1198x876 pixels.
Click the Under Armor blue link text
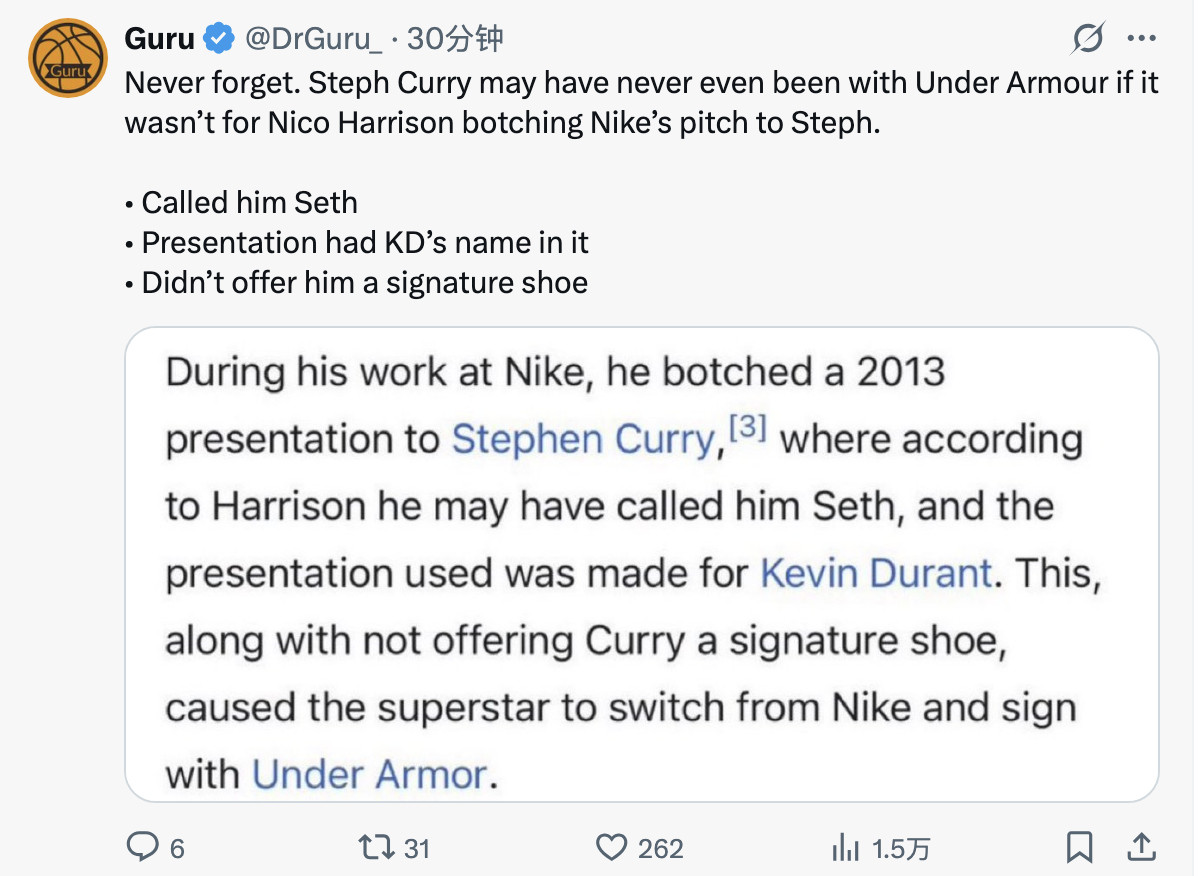click(369, 774)
